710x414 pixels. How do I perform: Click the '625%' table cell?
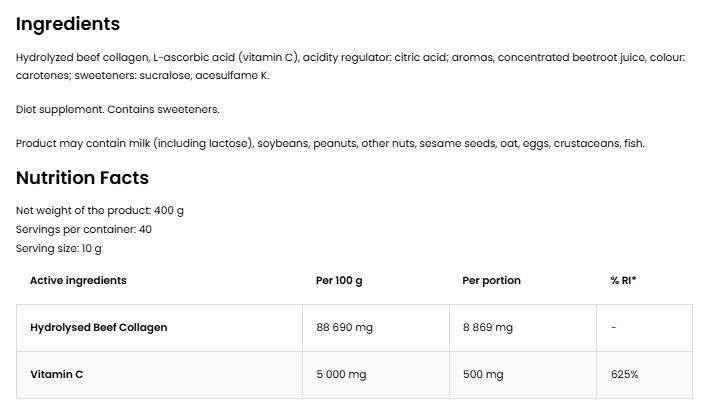pyautogui.click(x=624, y=374)
